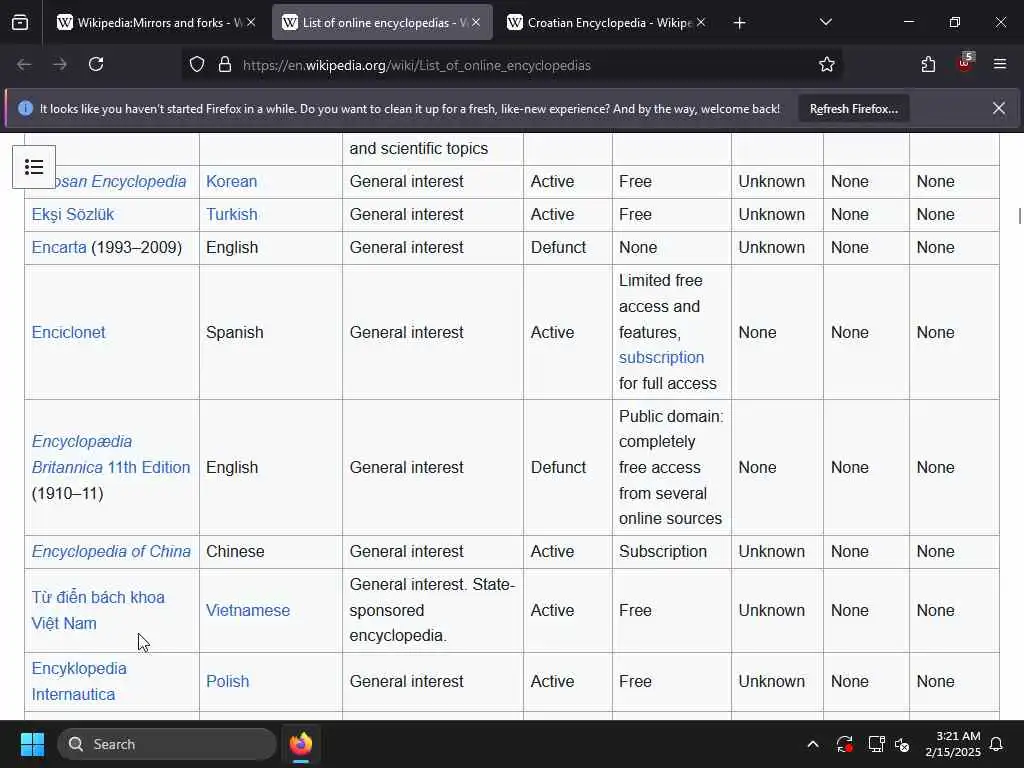Viewport: 1024px width, 768px height.
Task: Select Defunct status in Britannica row
Action: (x=567, y=468)
